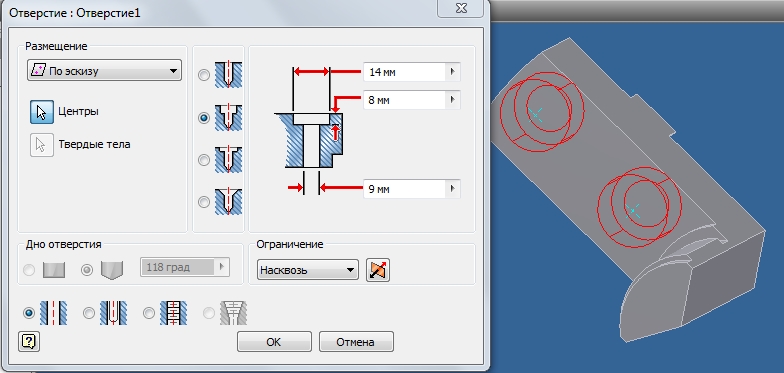Click the counterbore hole type icon
This screenshot has height=373, width=784.
click(x=228, y=118)
